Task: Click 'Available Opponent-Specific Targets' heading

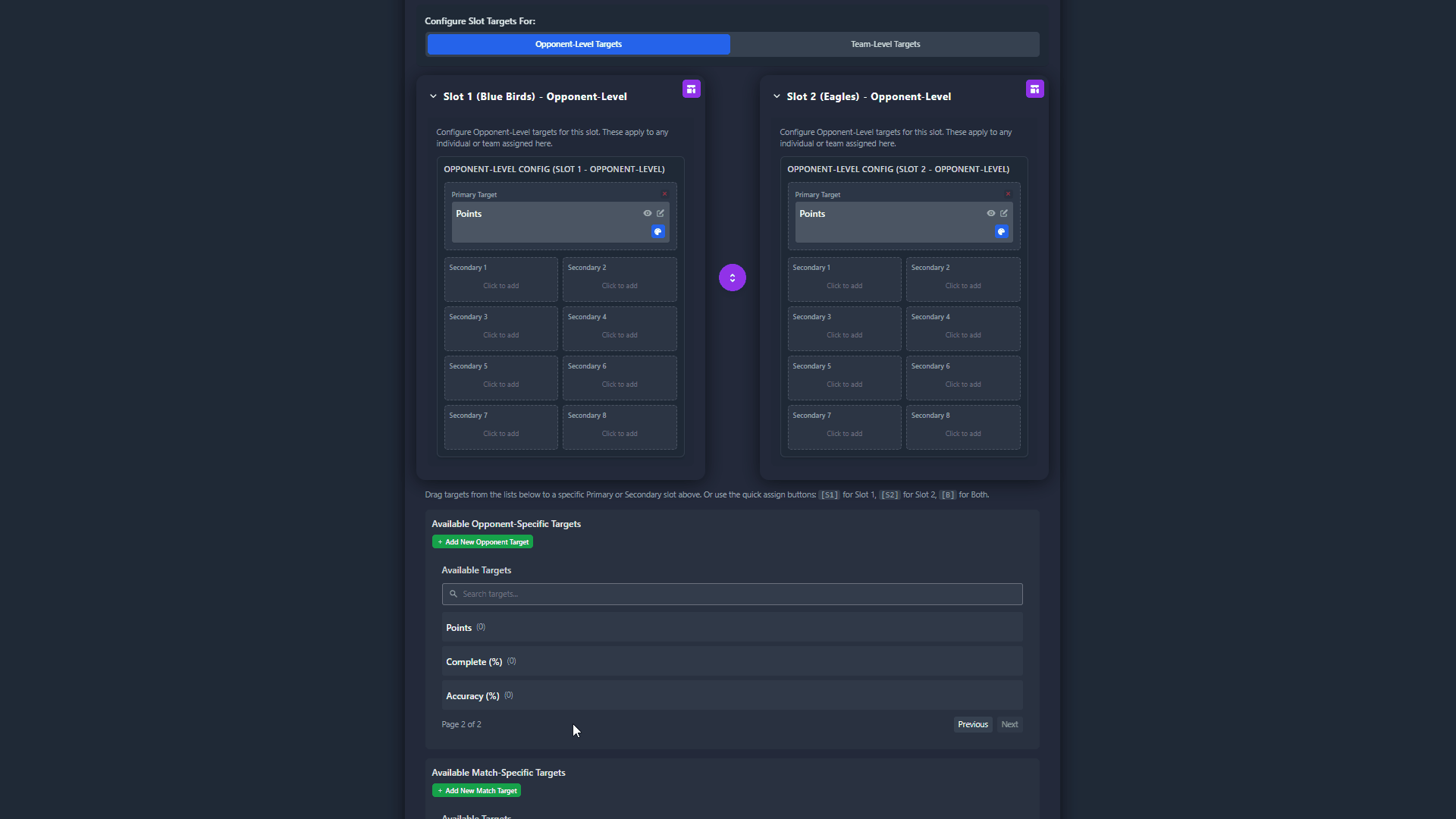Action: pos(506,524)
